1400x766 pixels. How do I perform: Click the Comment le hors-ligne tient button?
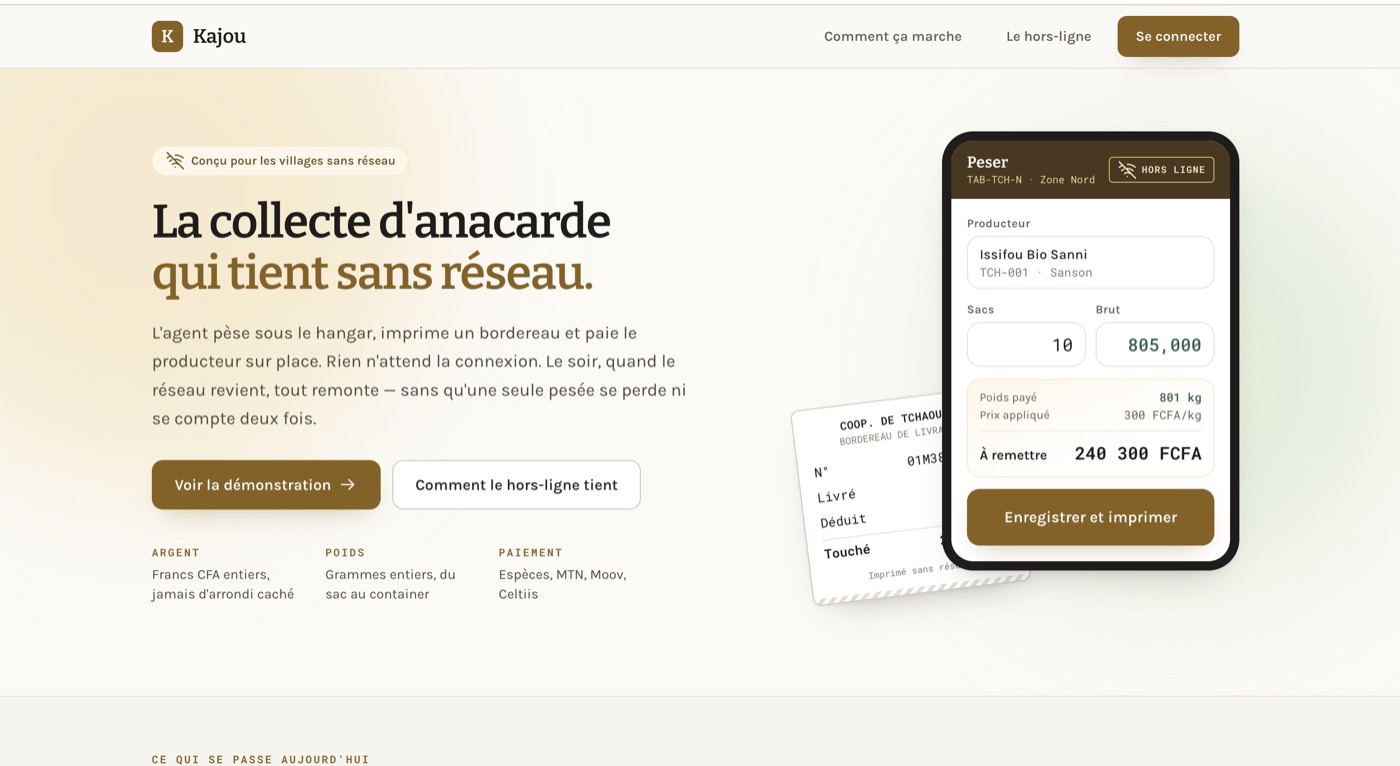(516, 485)
